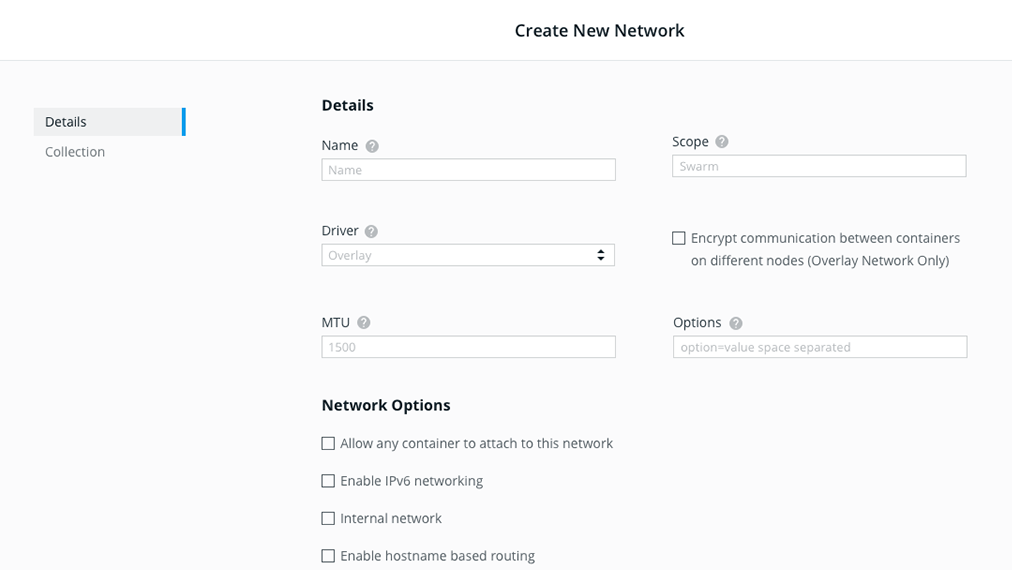Click the Enable IPv6 networking label
The height and width of the screenshot is (570, 1012).
click(412, 481)
